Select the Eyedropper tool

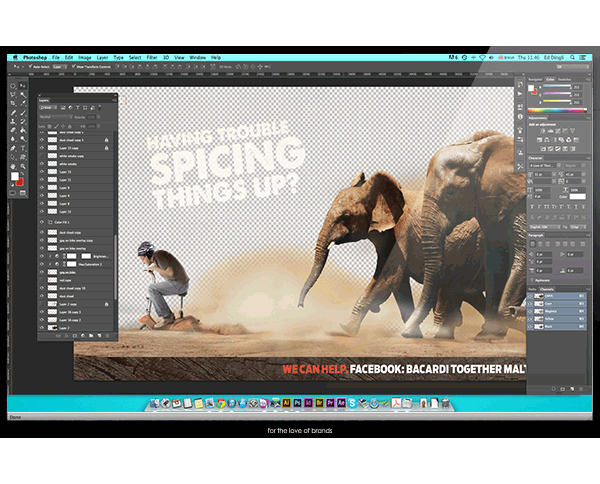23,103
